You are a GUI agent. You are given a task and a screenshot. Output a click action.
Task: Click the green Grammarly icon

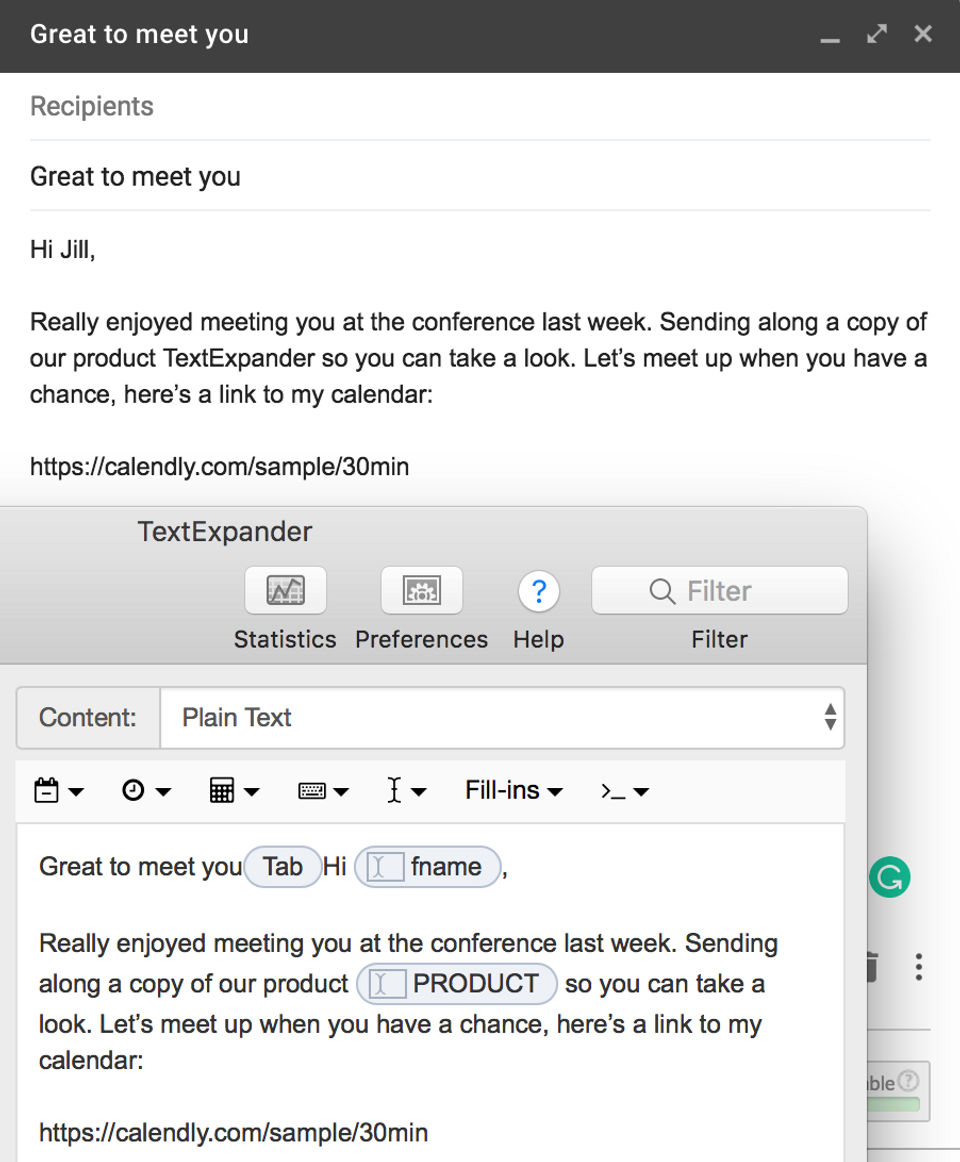coord(889,877)
